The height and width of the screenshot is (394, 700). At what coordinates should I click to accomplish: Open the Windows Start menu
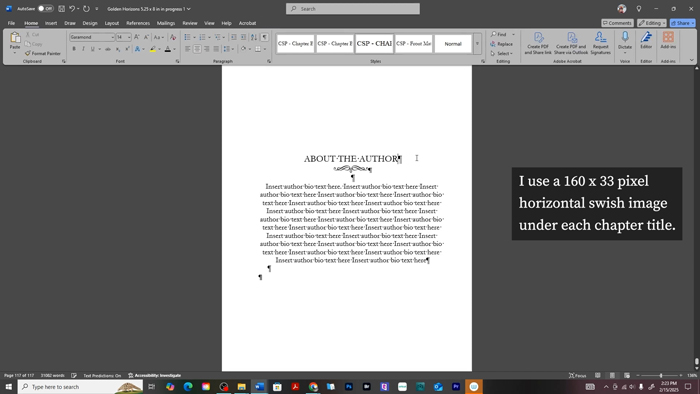pos(8,387)
